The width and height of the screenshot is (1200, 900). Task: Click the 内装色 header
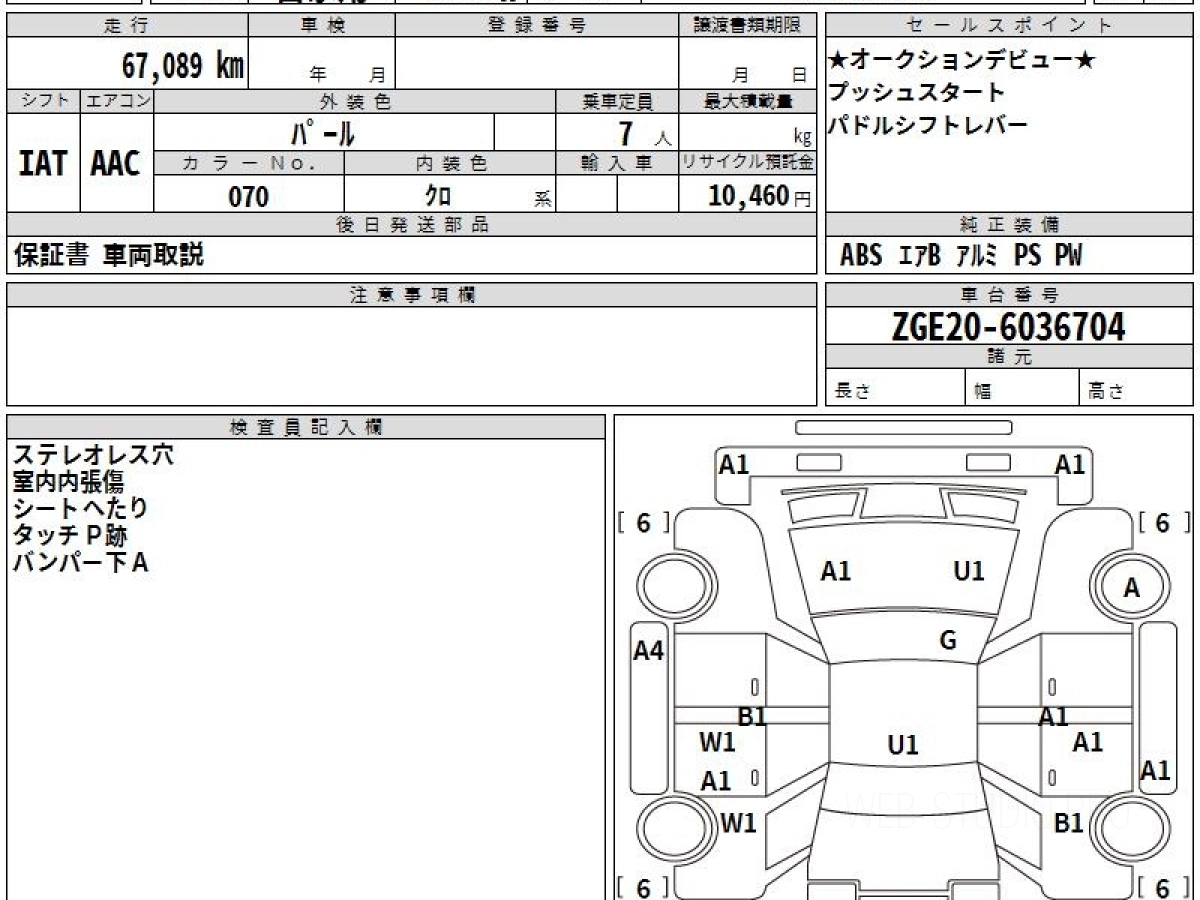click(450, 163)
